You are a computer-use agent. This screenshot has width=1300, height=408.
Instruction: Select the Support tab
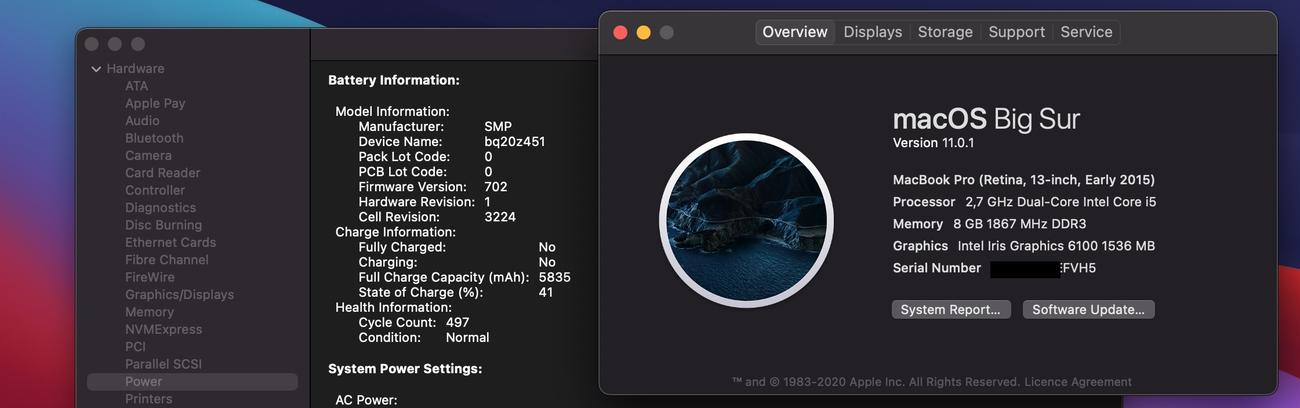(x=1016, y=32)
